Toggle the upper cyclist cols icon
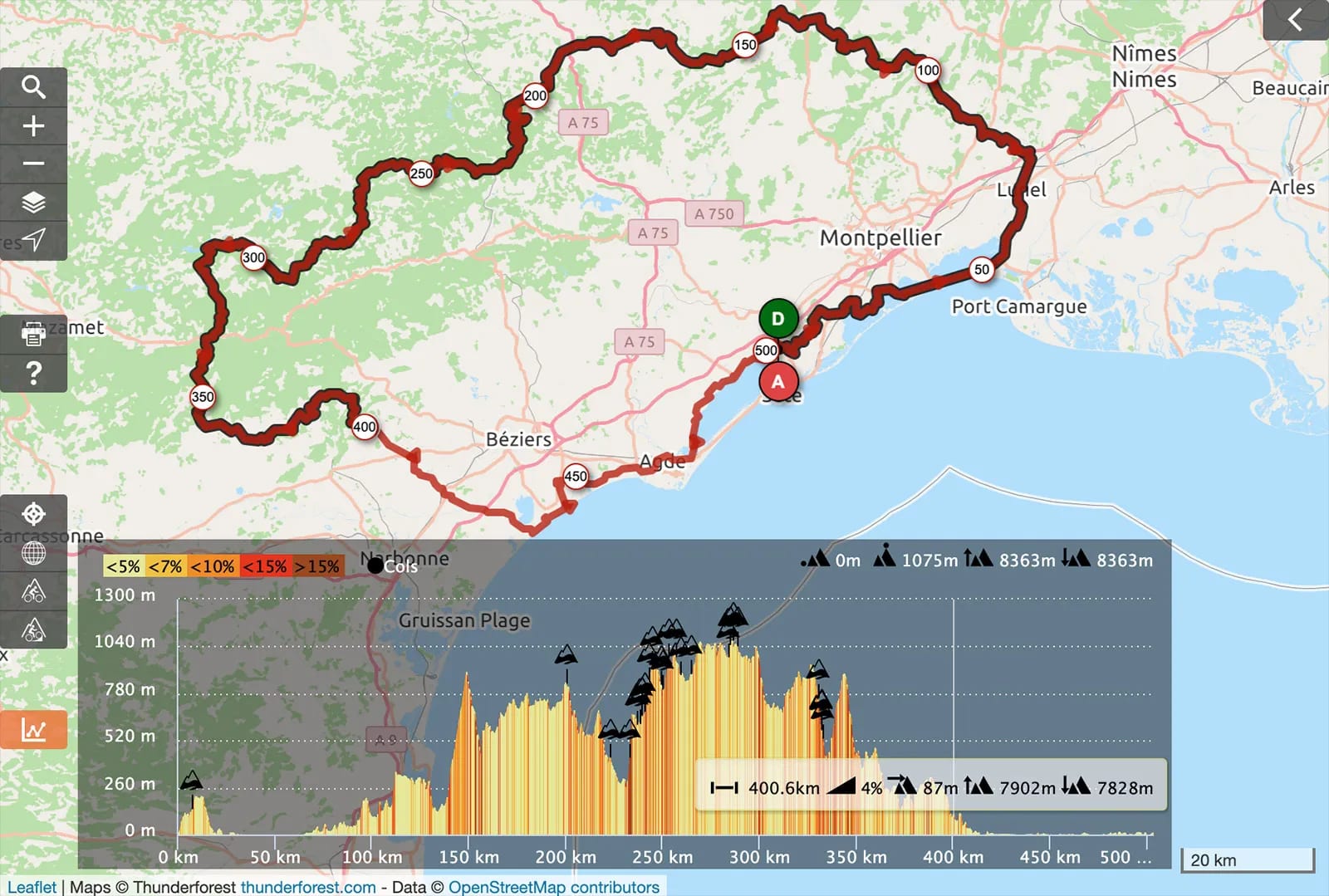The height and width of the screenshot is (896, 1329). (33, 591)
